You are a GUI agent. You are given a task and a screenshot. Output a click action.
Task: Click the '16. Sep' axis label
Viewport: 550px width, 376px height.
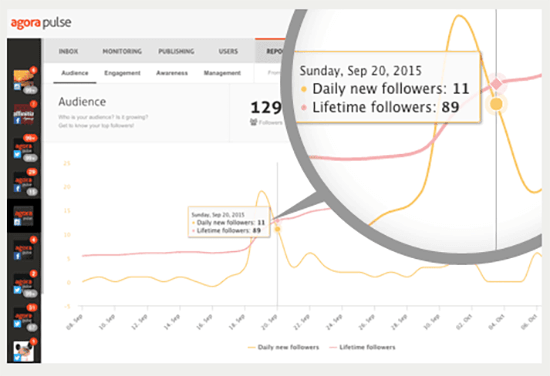204,322
